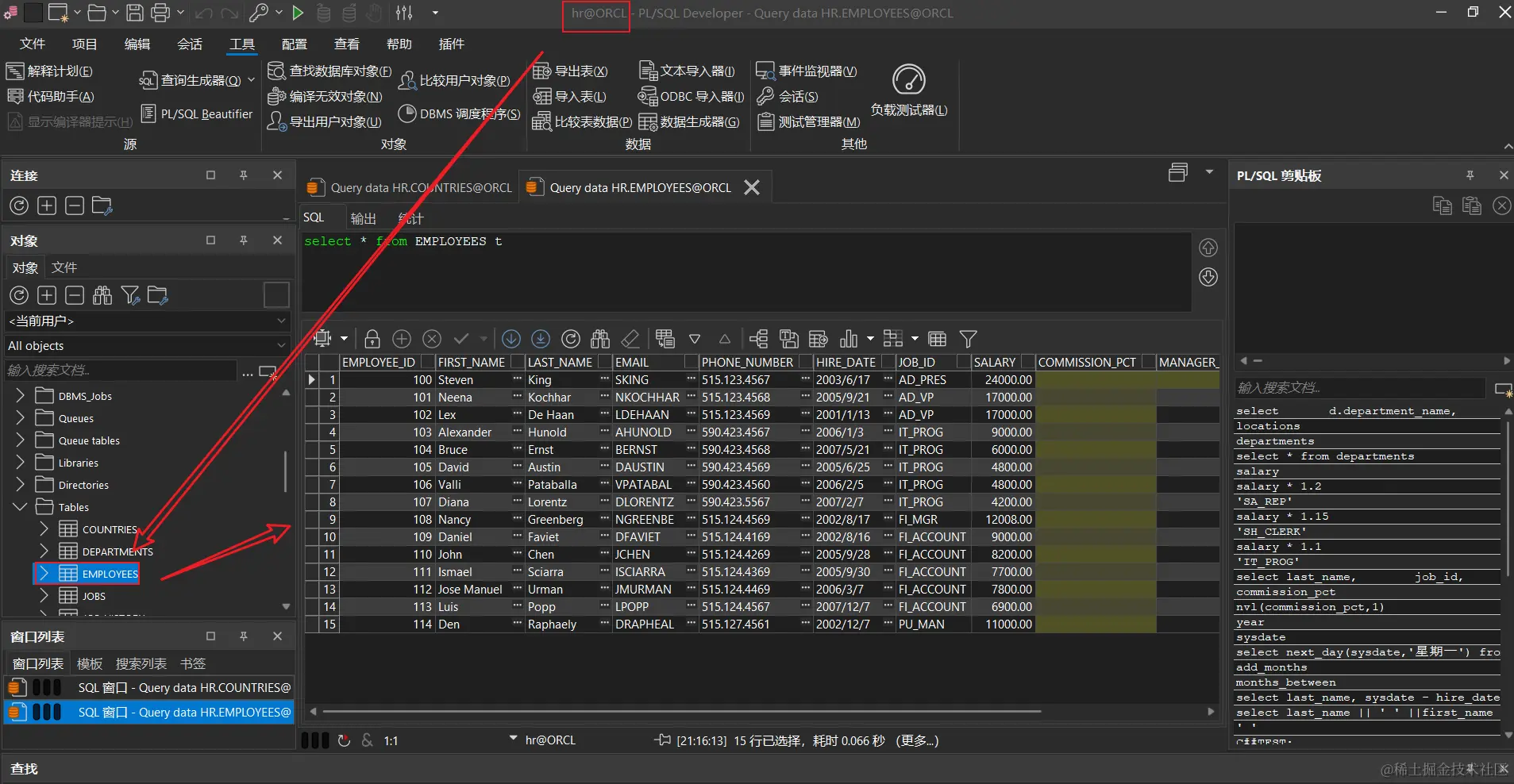1514x784 pixels.
Task: Toggle the pin on the 连接 panel
Action: (244, 175)
